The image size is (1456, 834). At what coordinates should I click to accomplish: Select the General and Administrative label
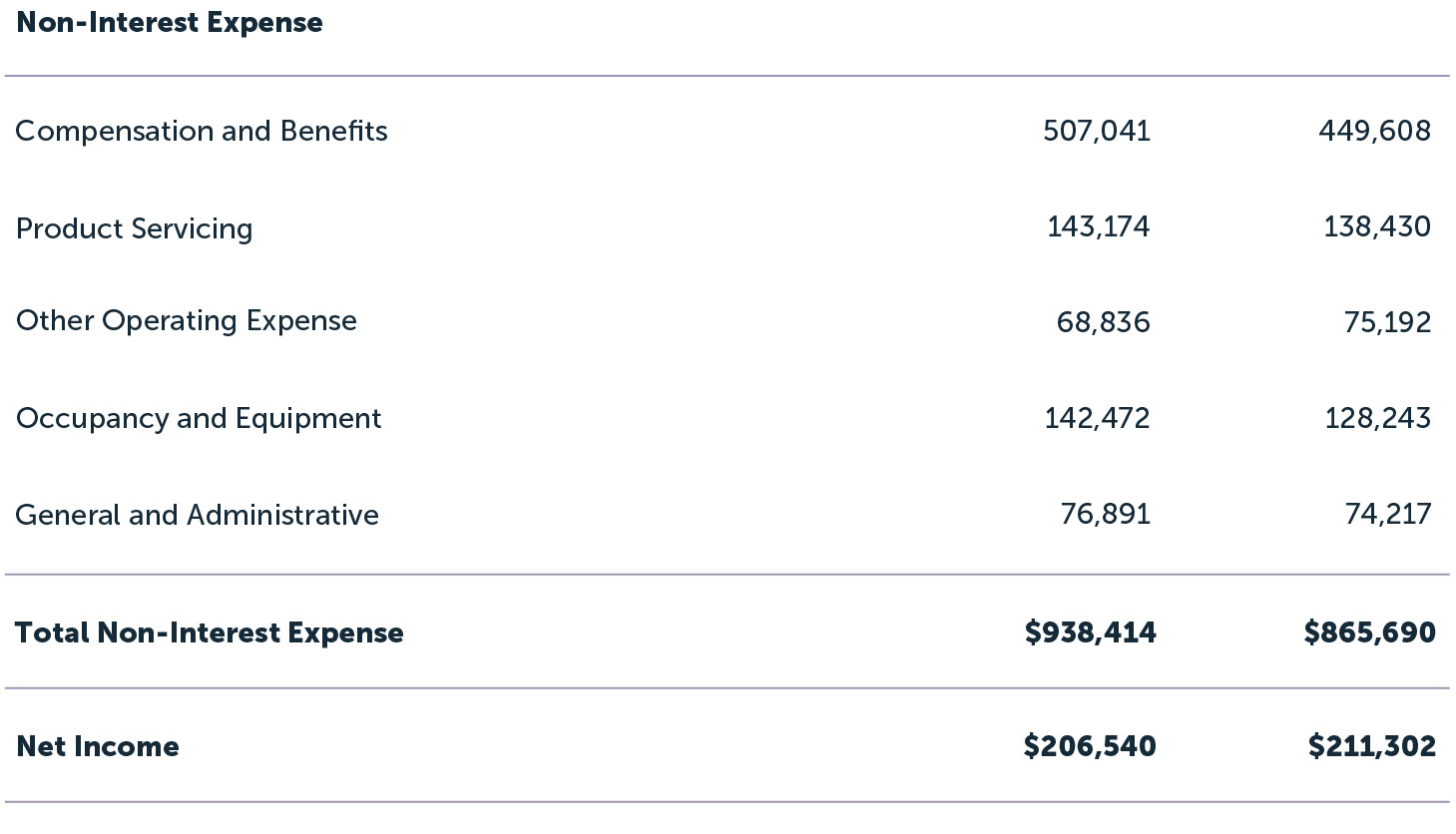pyautogui.click(x=198, y=515)
